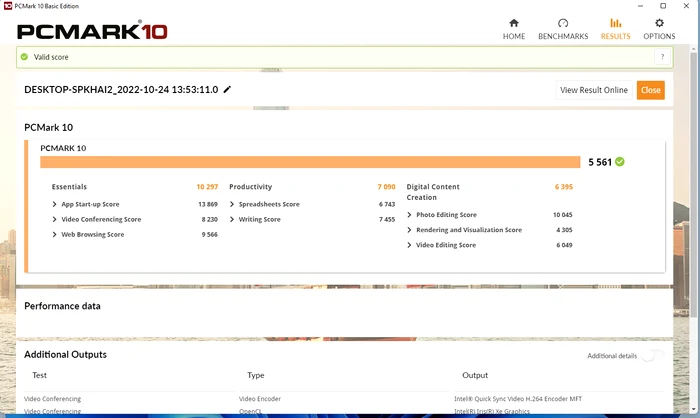Click the edit pencil next to result name

[x=227, y=89]
